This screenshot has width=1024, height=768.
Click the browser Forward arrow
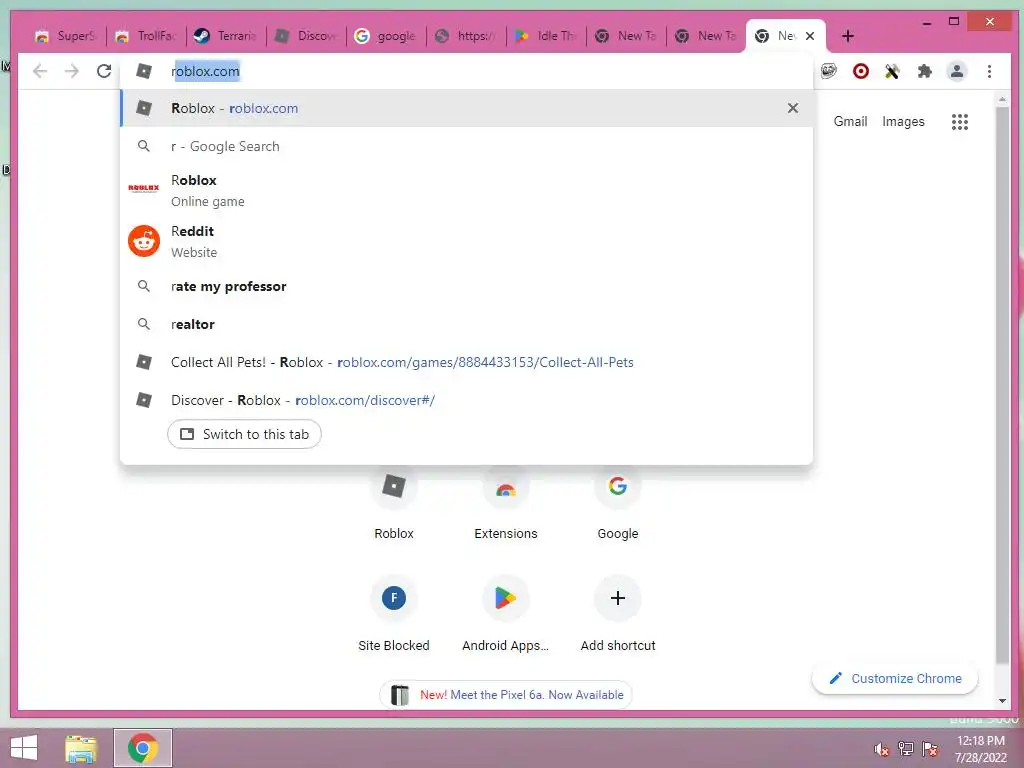pos(72,71)
